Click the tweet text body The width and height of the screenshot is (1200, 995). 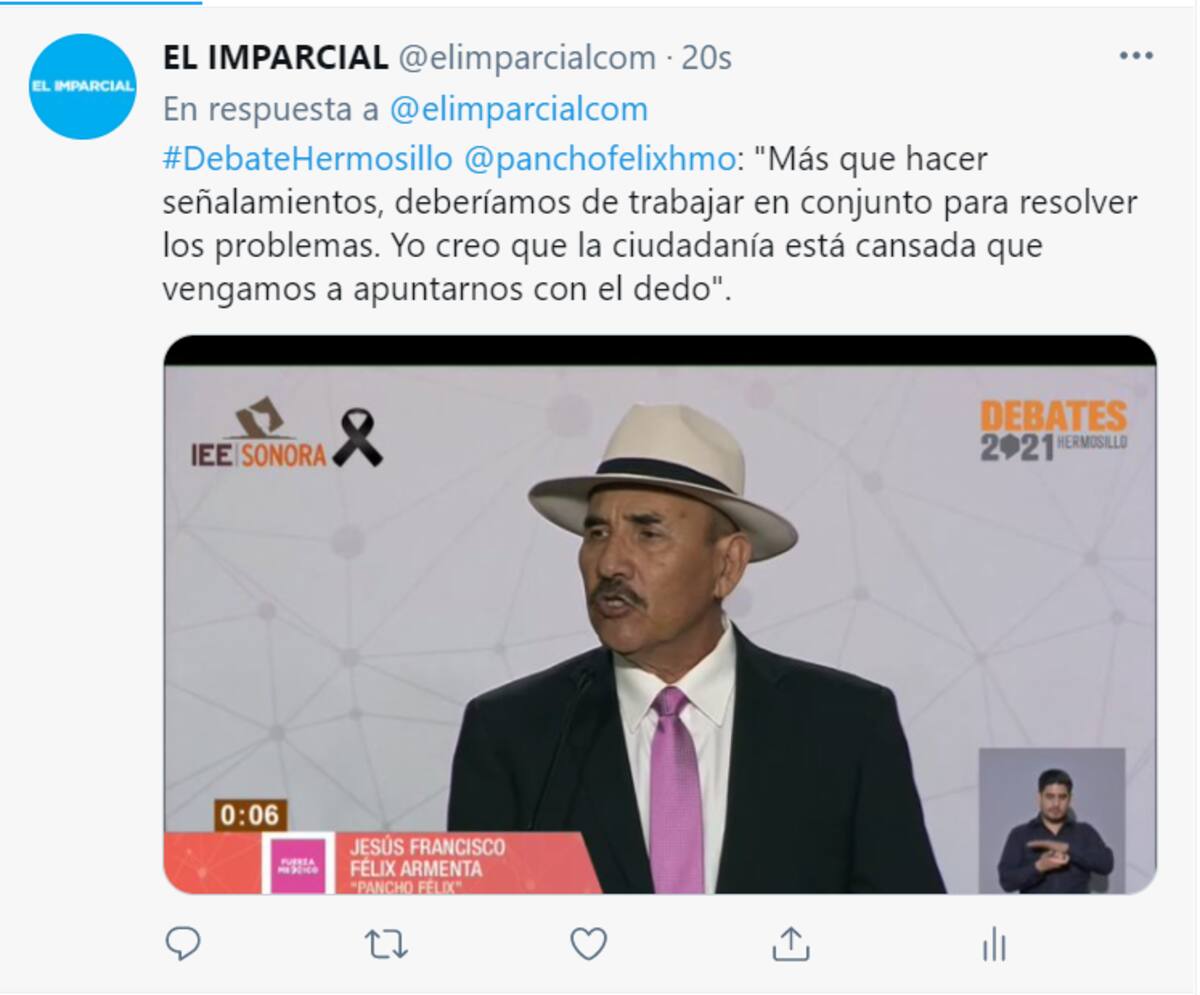click(650, 224)
